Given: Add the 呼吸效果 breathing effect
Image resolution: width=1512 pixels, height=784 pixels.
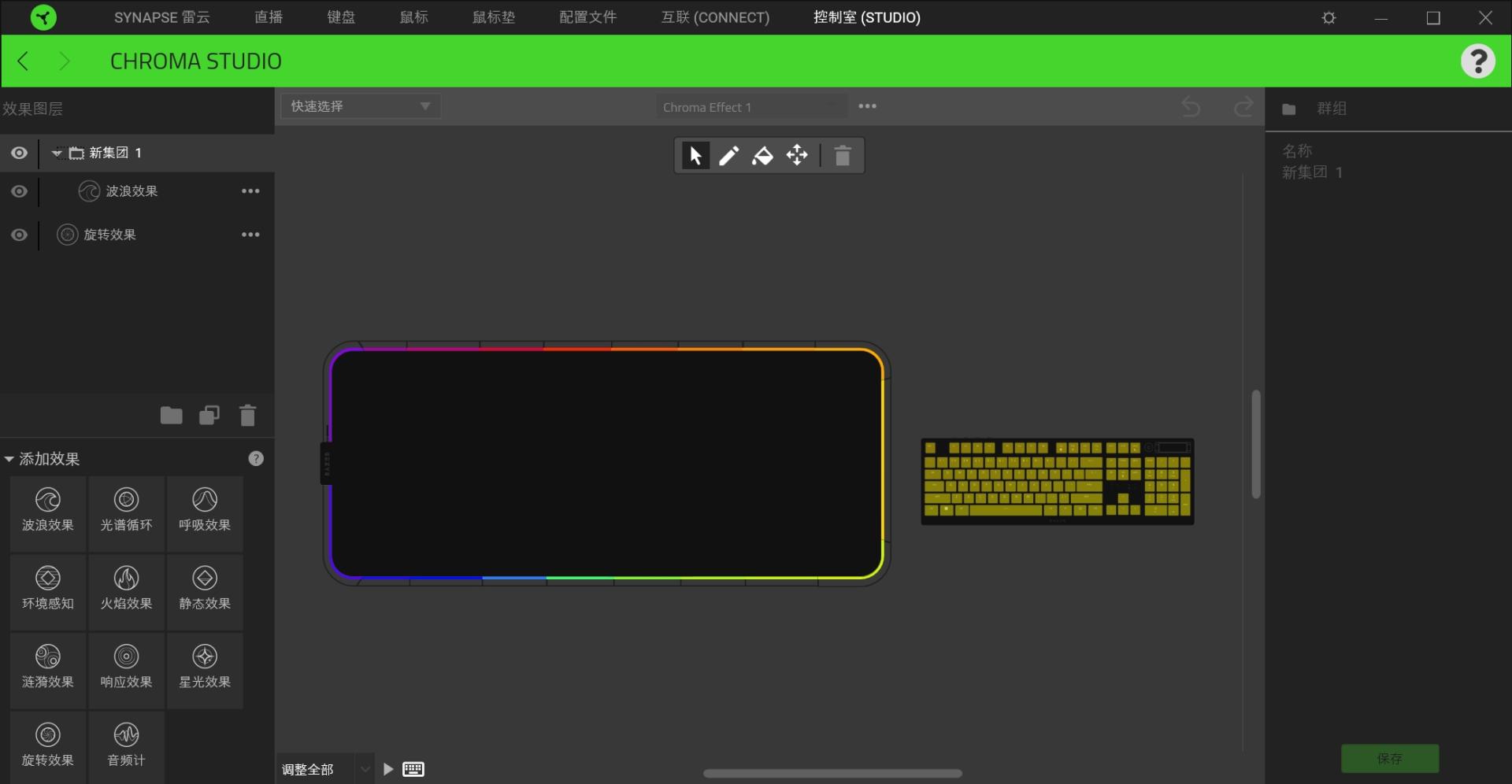Looking at the screenshot, I should [205, 512].
